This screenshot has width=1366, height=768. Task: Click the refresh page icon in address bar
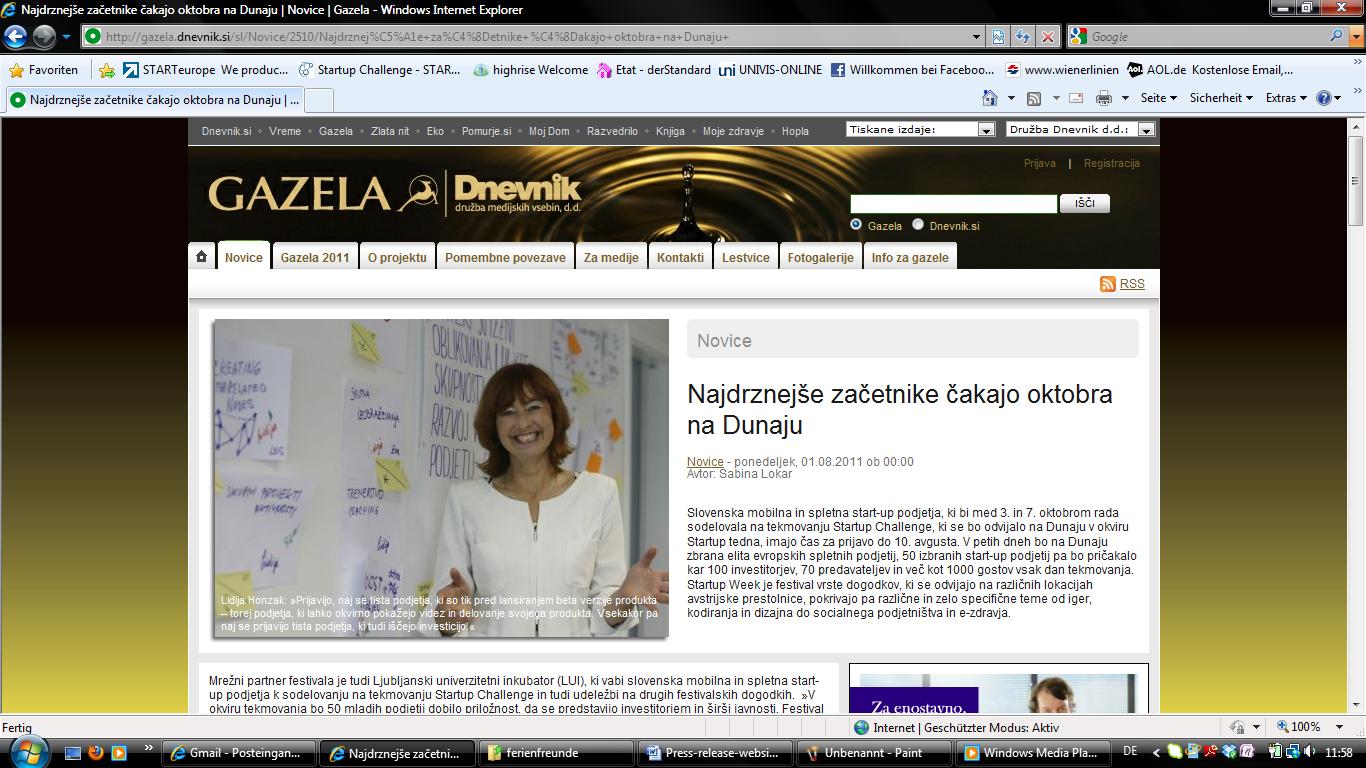click(1022, 37)
